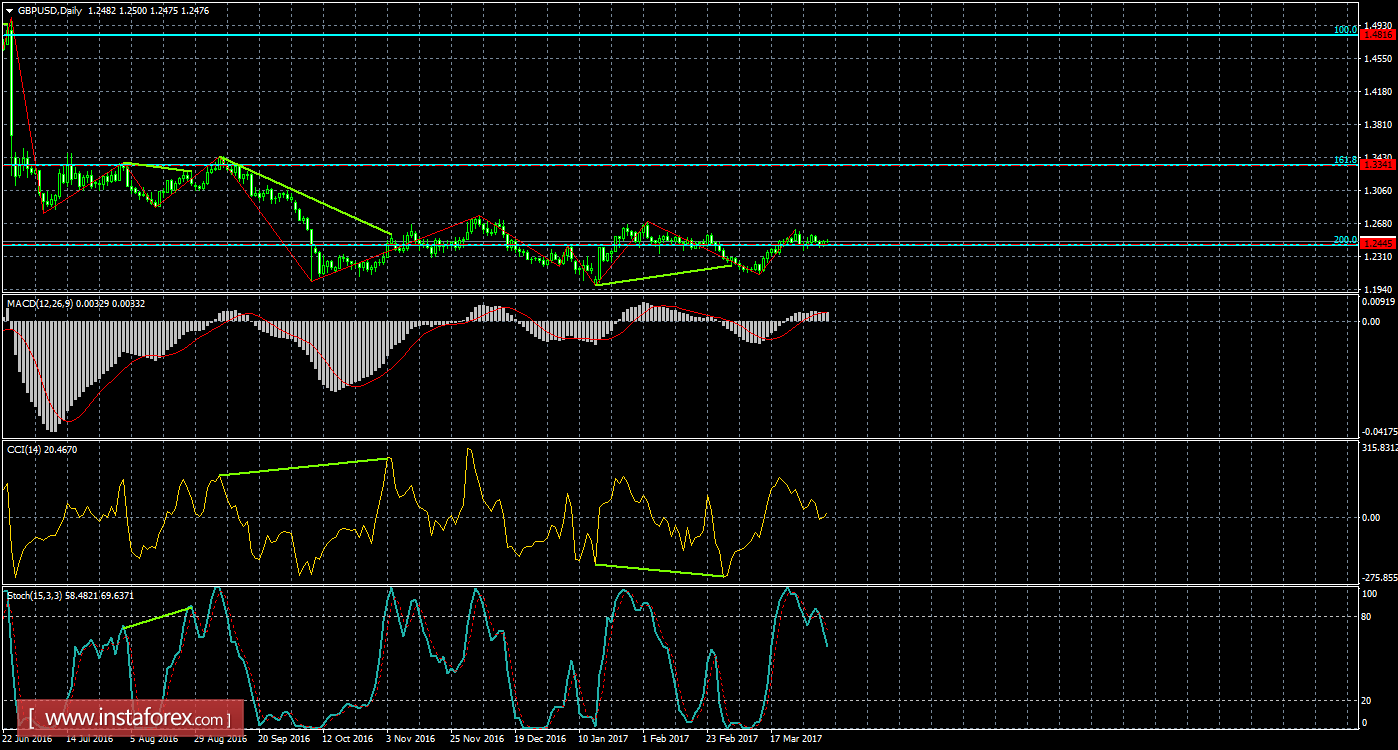Click the 161.8 Fibonacci level label
Screen dimensions: 1398x750
(1347, 158)
